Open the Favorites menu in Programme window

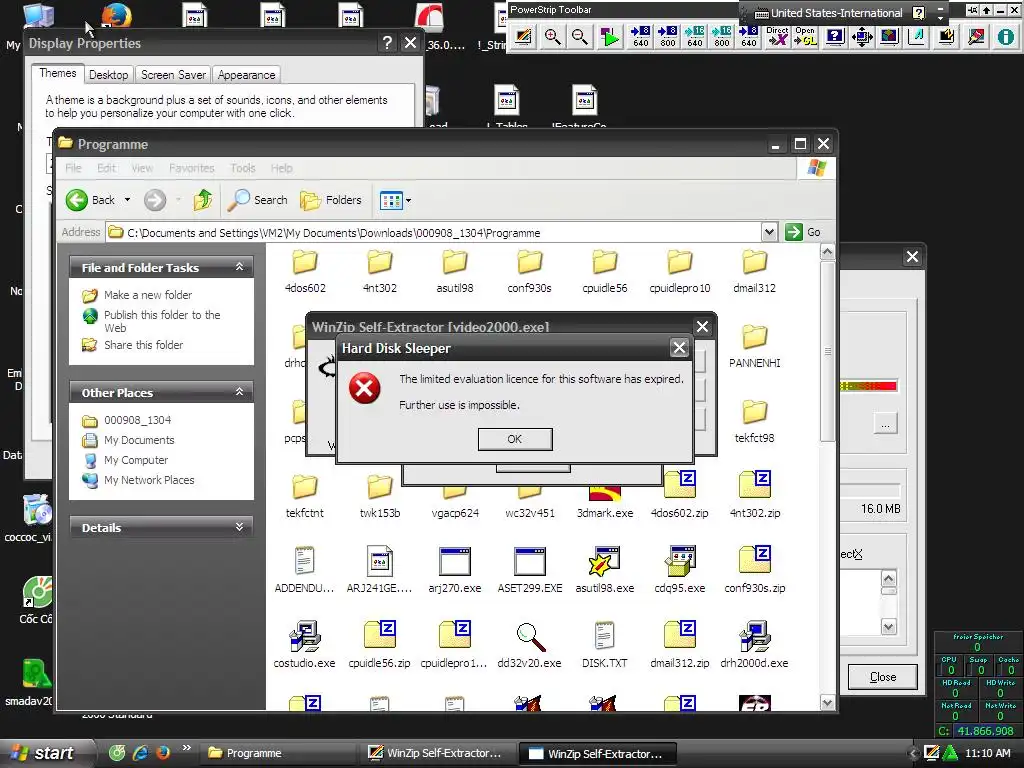[191, 168]
